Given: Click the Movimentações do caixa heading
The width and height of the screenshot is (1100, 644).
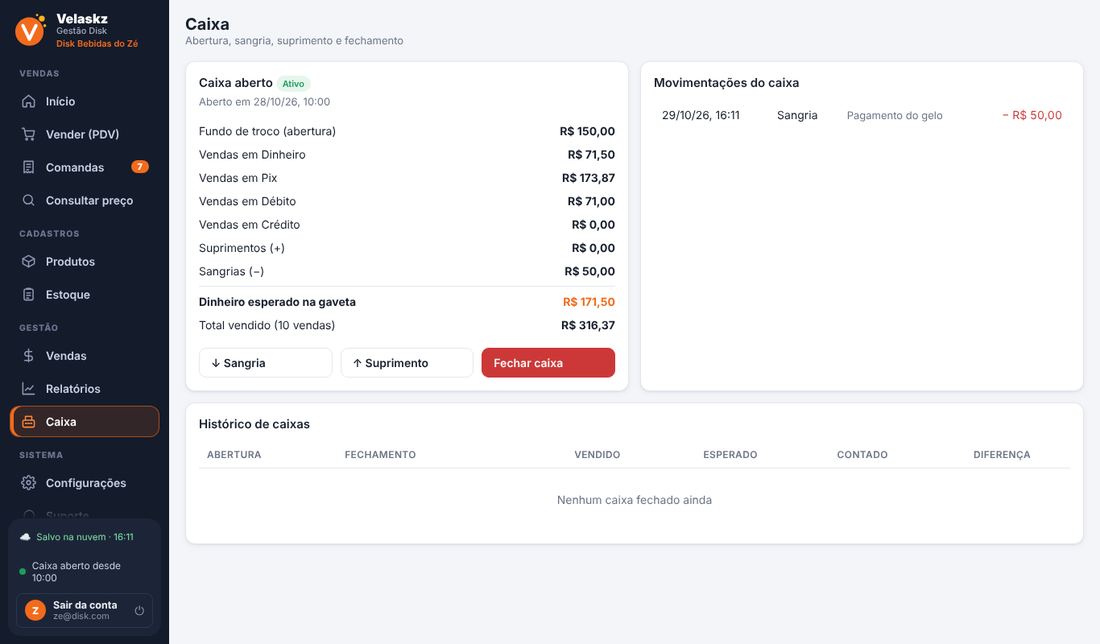Looking at the screenshot, I should tap(726, 83).
